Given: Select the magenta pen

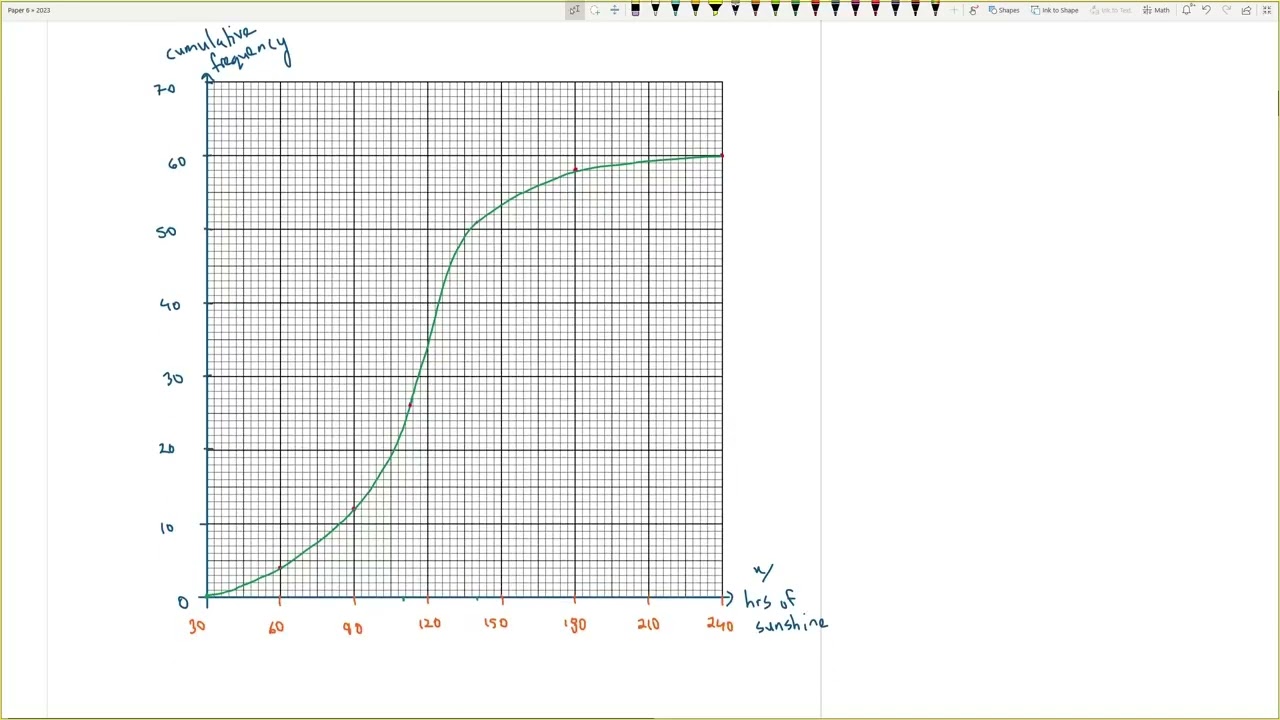Looking at the screenshot, I should [855, 8].
